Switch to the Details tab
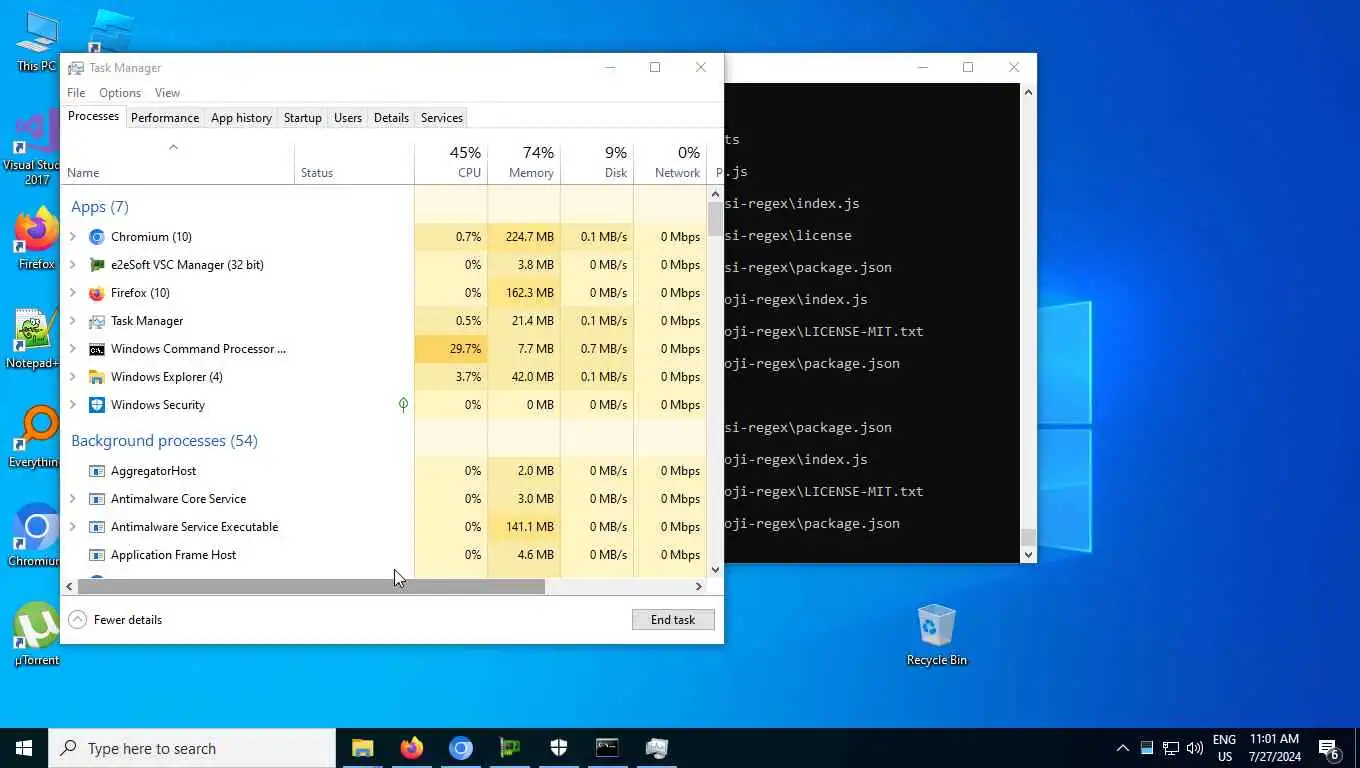1360x768 pixels. point(391,118)
